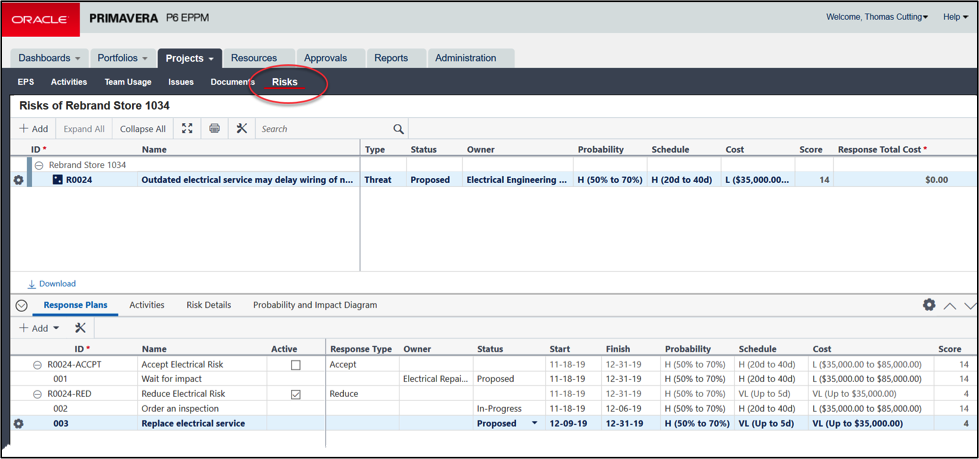Click the Download link
The height and width of the screenshot is (459, 979).
[52, 284]
